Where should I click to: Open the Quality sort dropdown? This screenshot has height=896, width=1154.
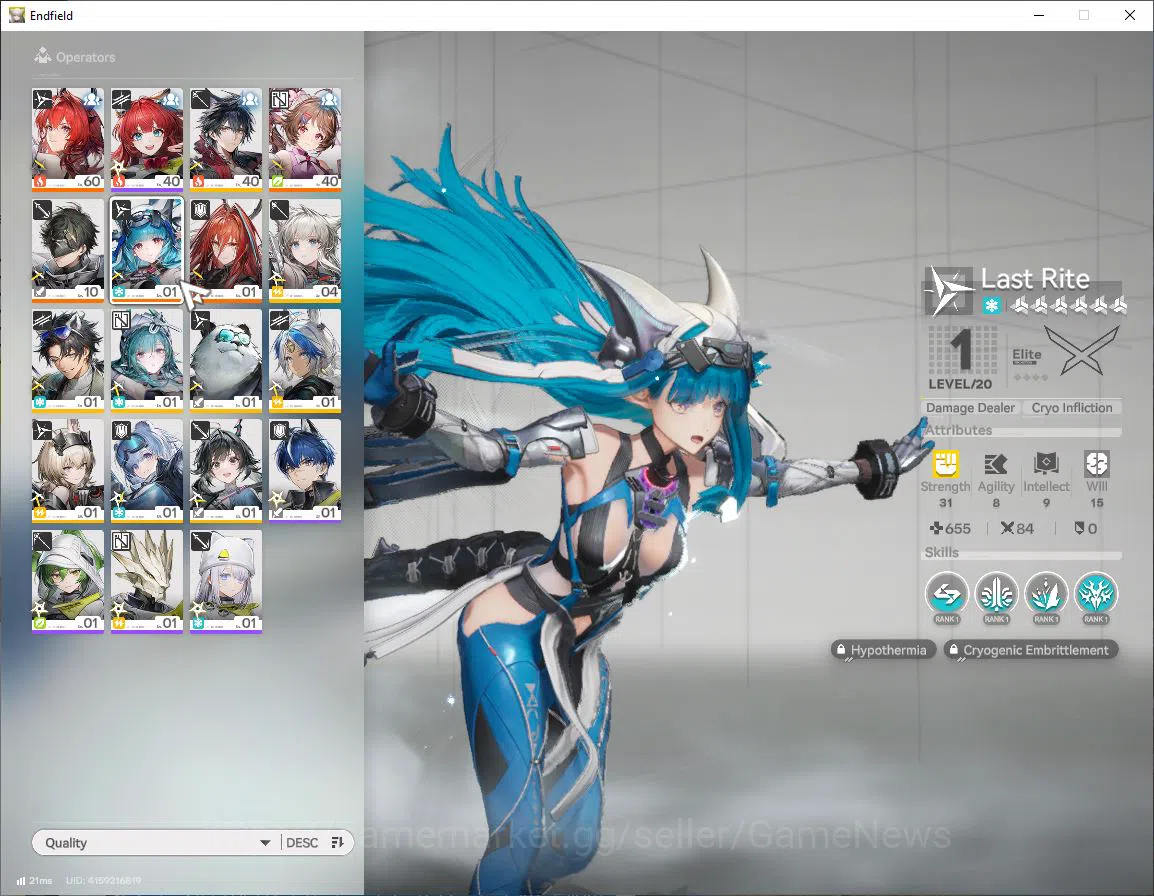click(x=193, y=842)
